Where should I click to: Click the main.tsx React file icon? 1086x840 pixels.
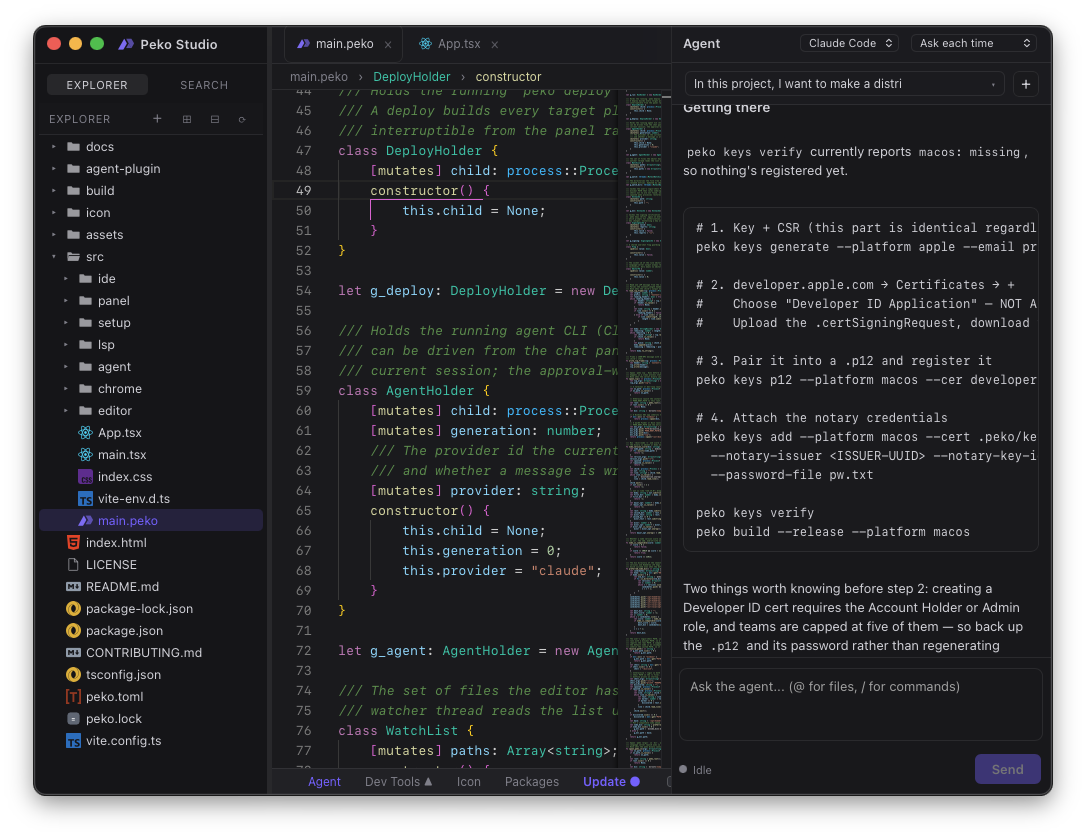pos(85,455)
